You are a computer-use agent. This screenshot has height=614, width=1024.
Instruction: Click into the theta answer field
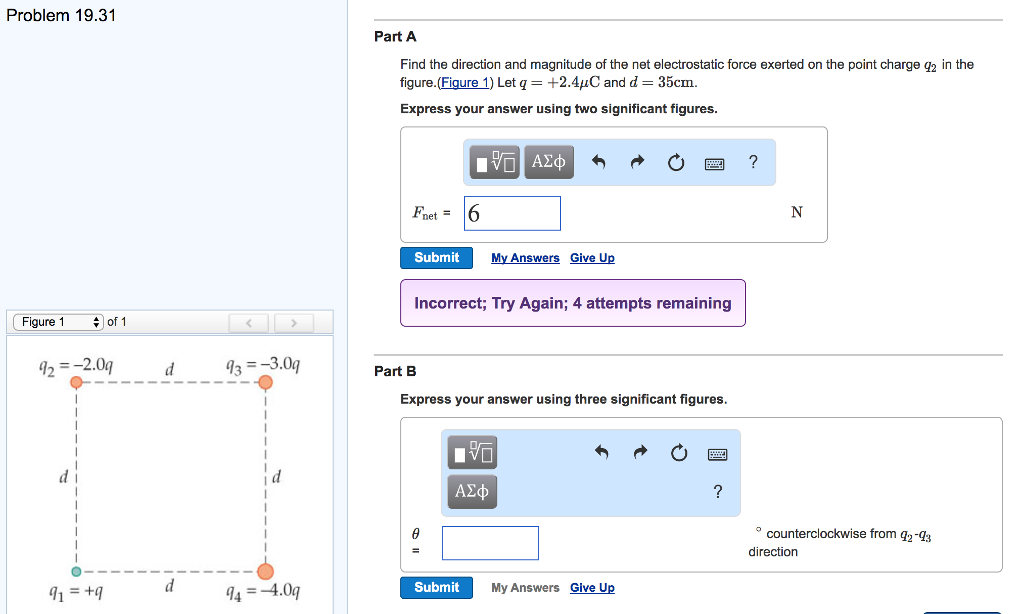490,543
